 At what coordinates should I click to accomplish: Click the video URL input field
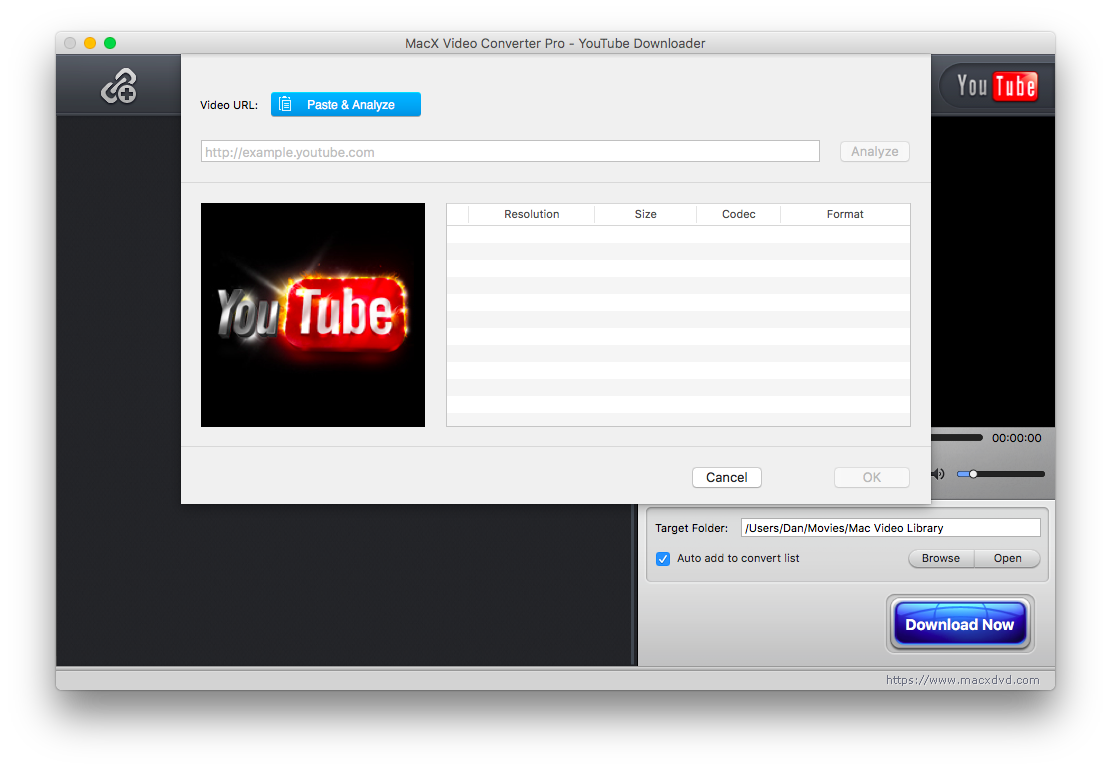(x=510, y=152)
